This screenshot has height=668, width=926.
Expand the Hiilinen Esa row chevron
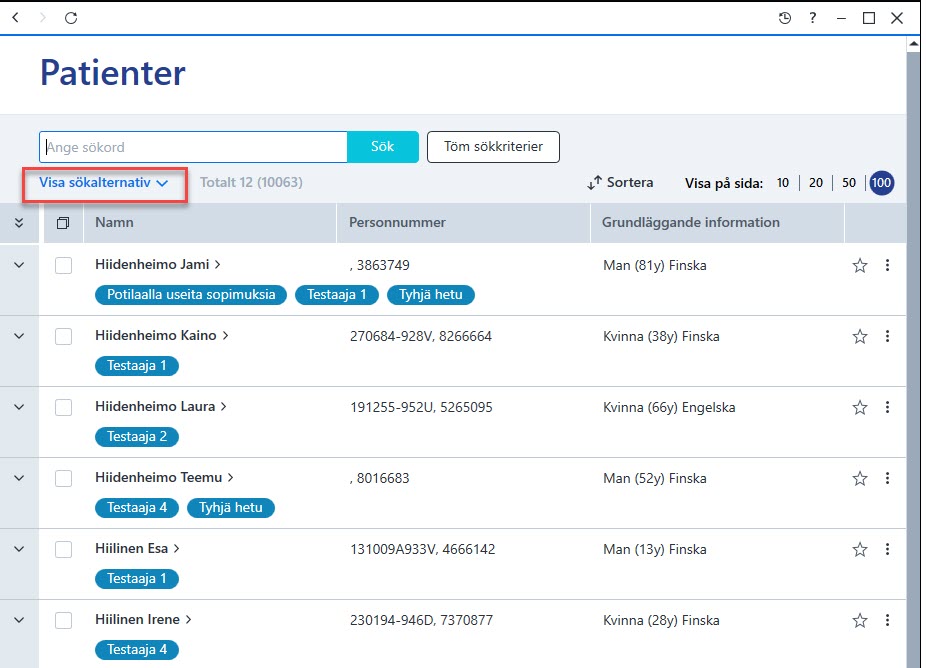(19, 549)
